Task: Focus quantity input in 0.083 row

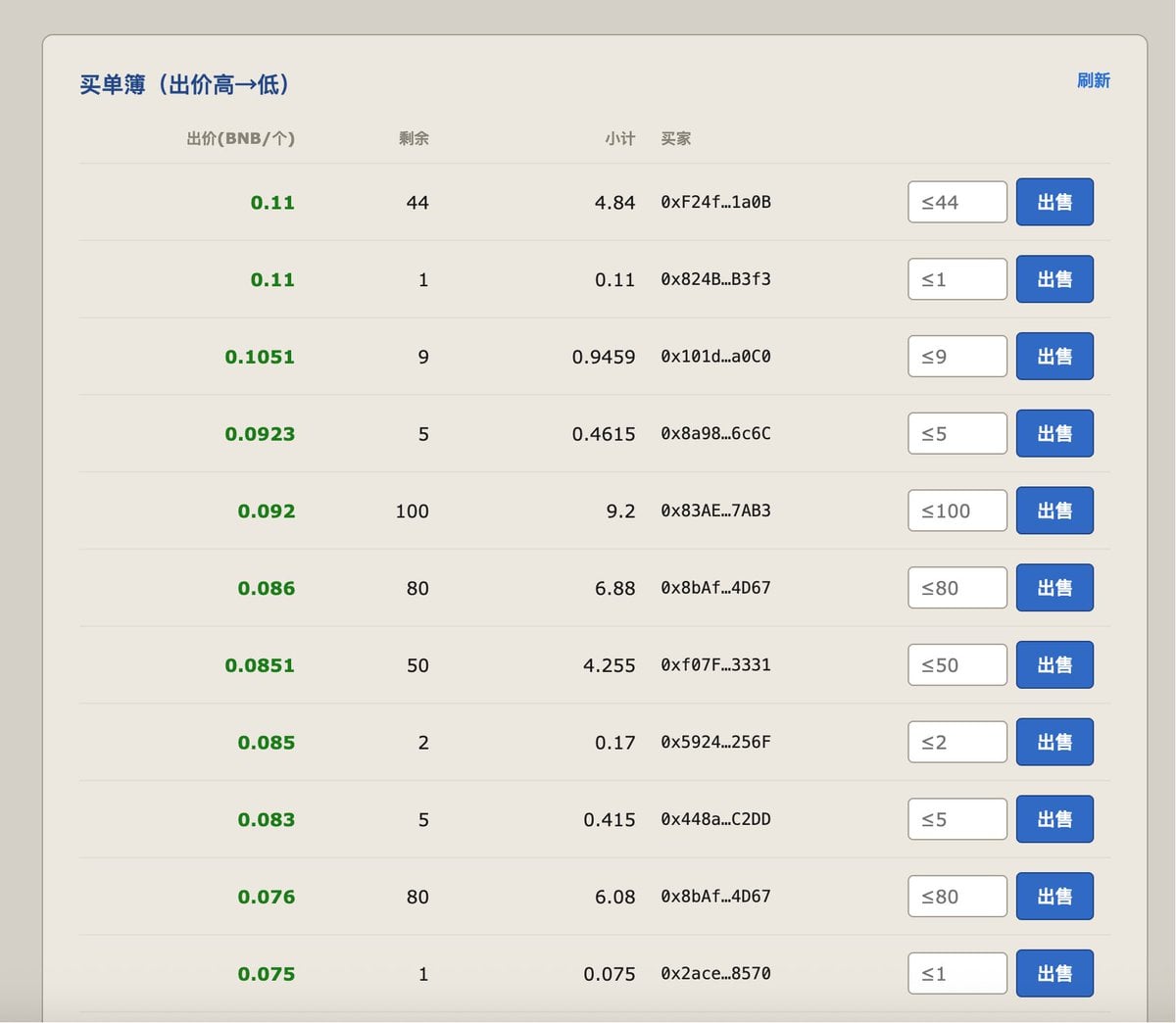Action: 957,819
